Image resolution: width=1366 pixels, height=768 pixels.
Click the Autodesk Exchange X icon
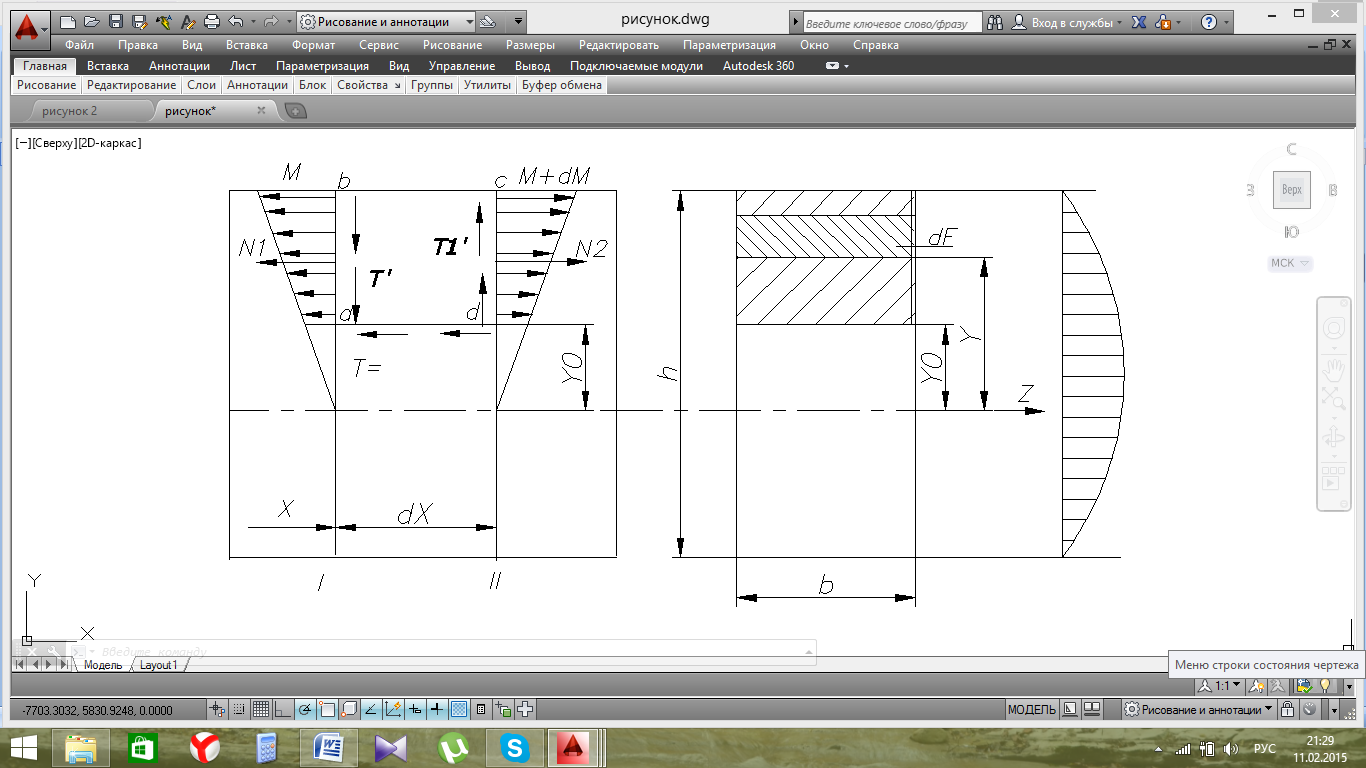click(1136, 22)
